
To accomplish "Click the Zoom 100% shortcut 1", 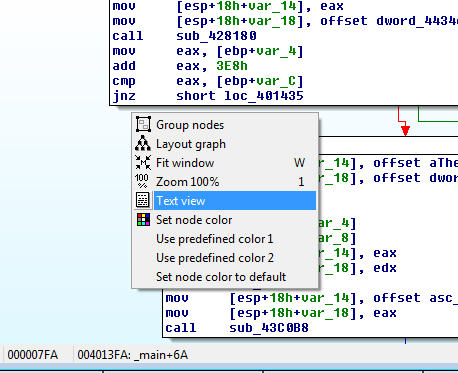I will pos(301,182).
